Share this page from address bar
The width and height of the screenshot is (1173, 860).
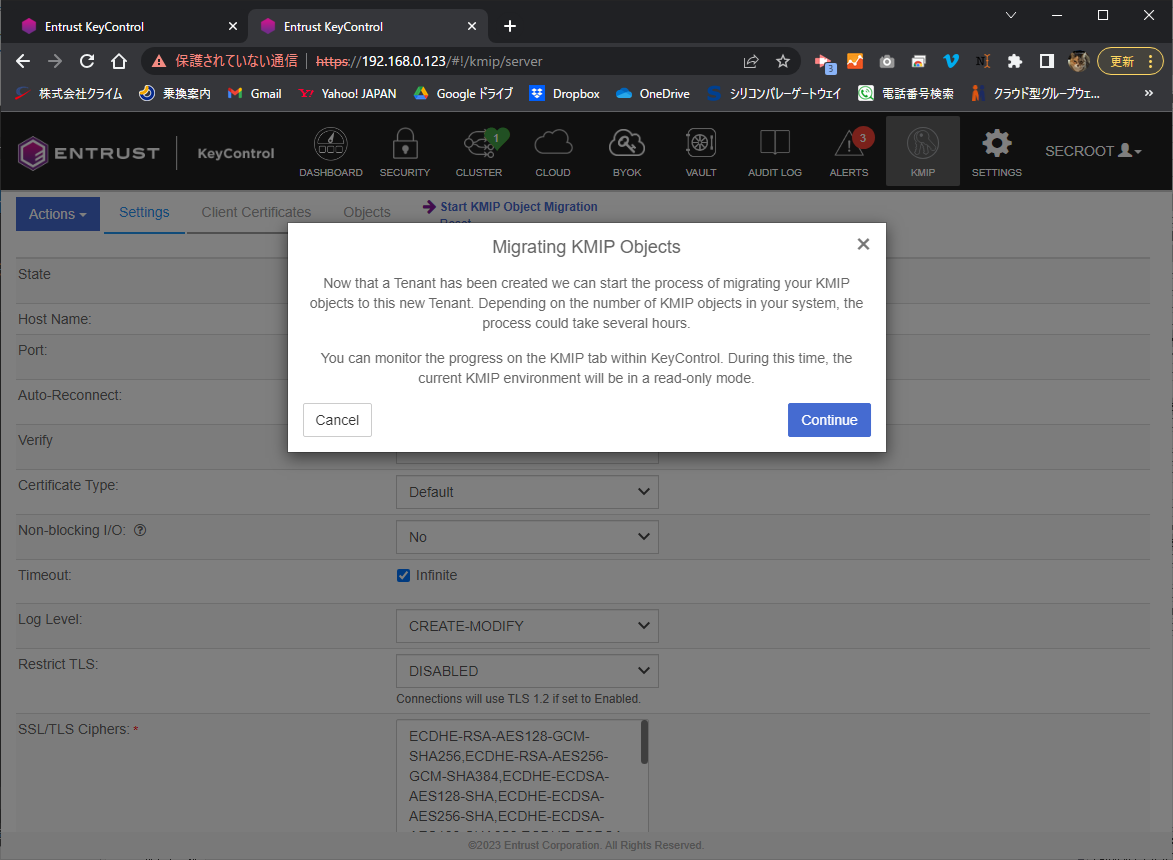point(751,61)
